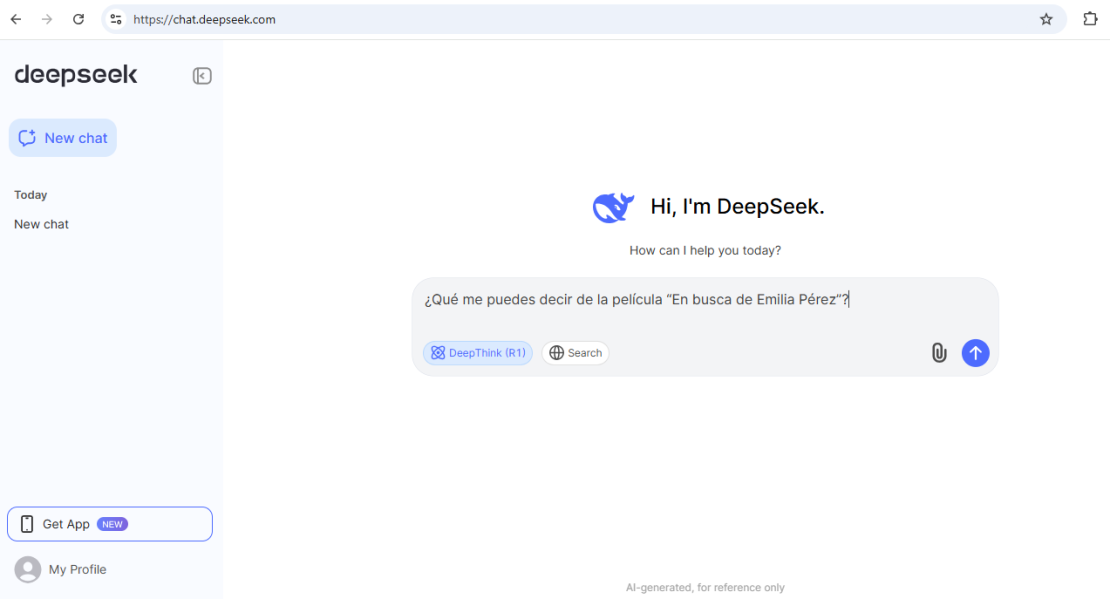The height and width of the screenshot is (599, 1110).
Task: Click the address bar URL chat.deepseek.com
Action: click(205, 19)
